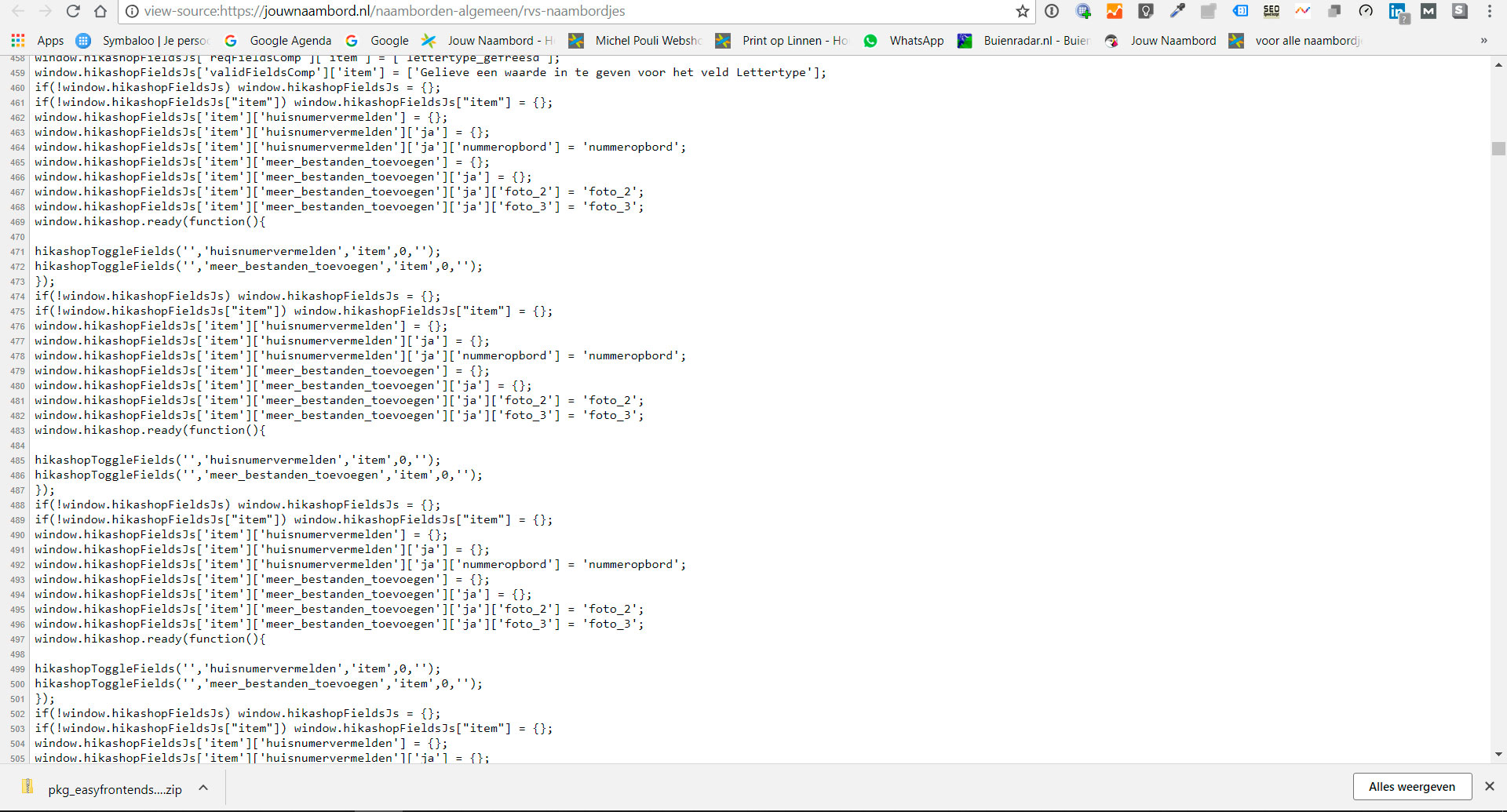This screenshot has height=812, width=1507.
Task: Open the 'Jouw Naambord - H' bookmark
Action: (487, 41)
